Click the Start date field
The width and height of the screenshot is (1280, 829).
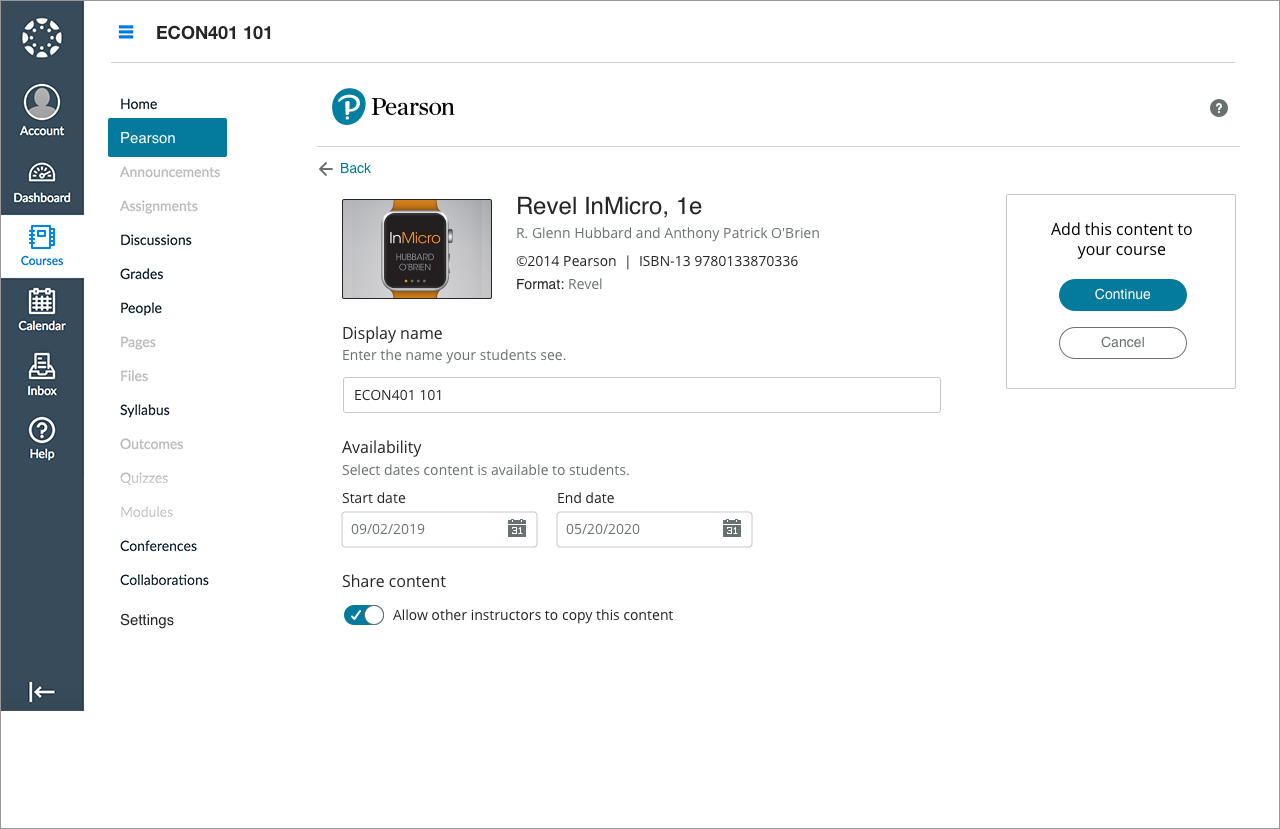439,529
